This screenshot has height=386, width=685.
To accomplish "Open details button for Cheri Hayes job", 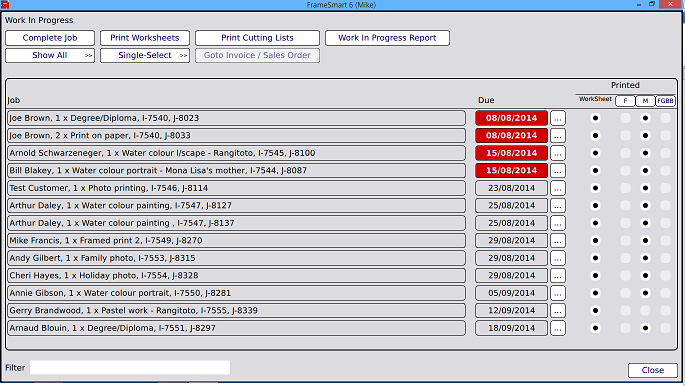I will pos(558,276).
